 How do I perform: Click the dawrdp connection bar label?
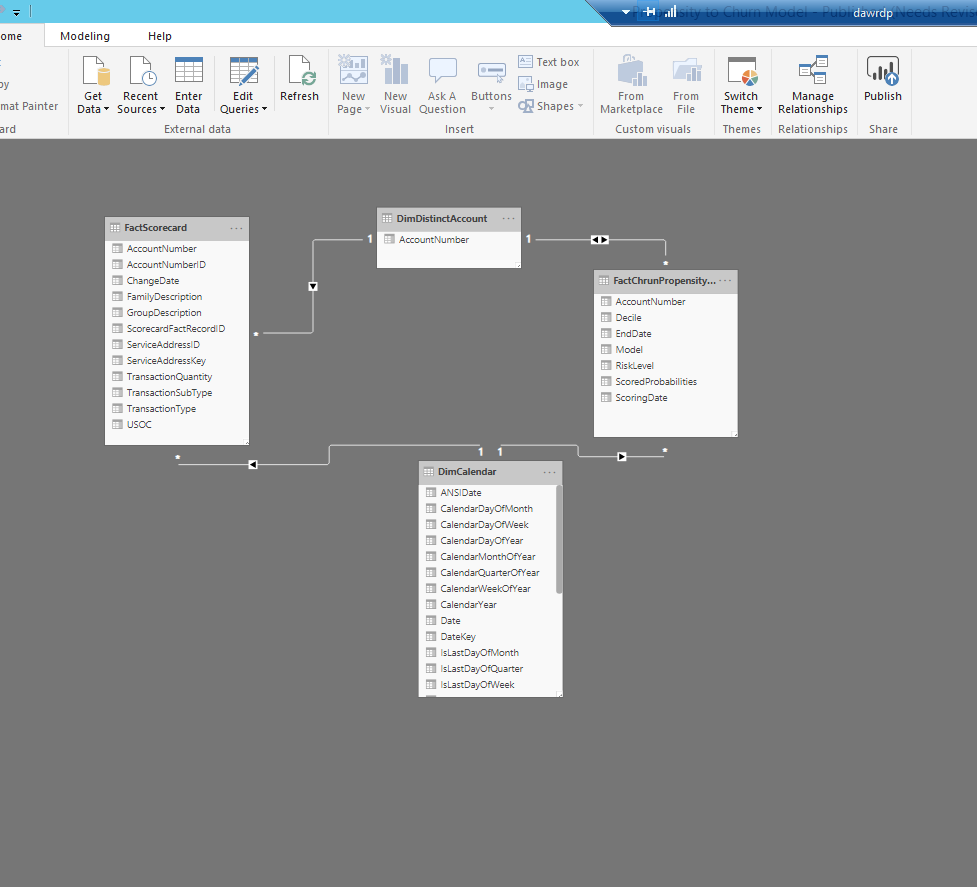[872, 13]
